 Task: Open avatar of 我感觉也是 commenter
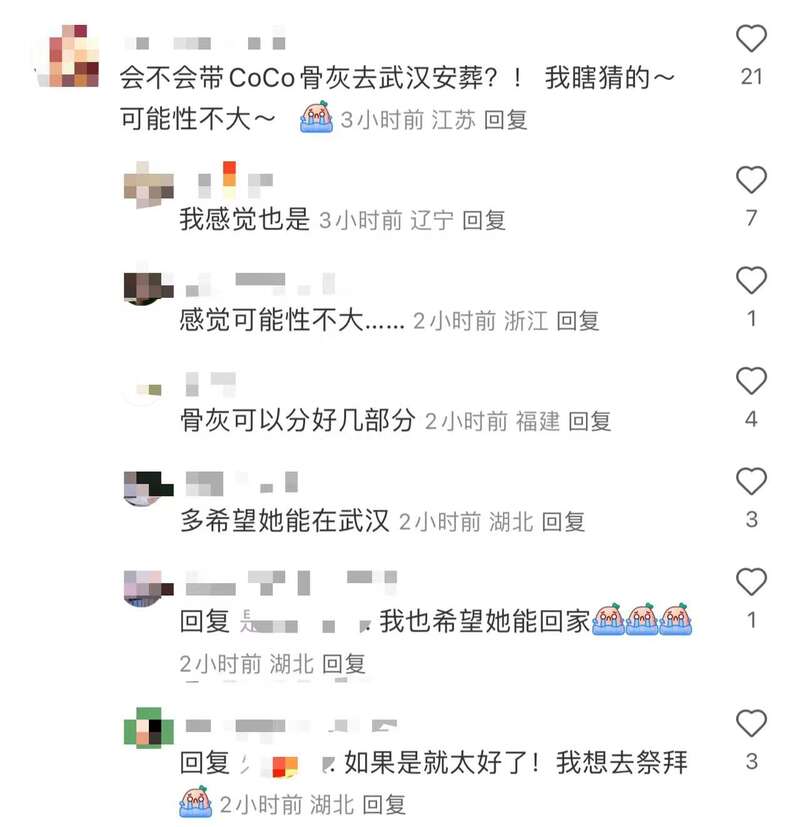[148, 185]
